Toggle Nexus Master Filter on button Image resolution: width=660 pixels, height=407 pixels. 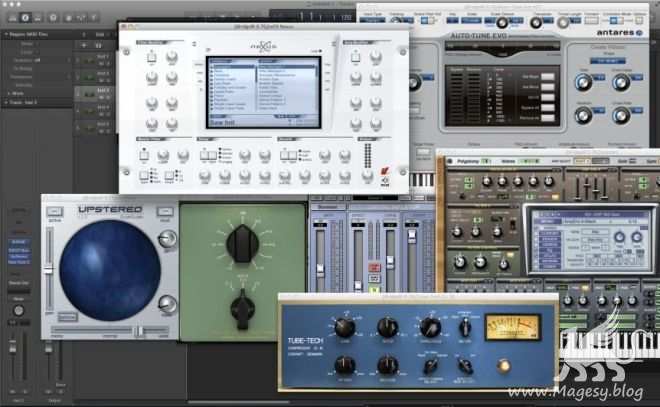pos(144,154)
